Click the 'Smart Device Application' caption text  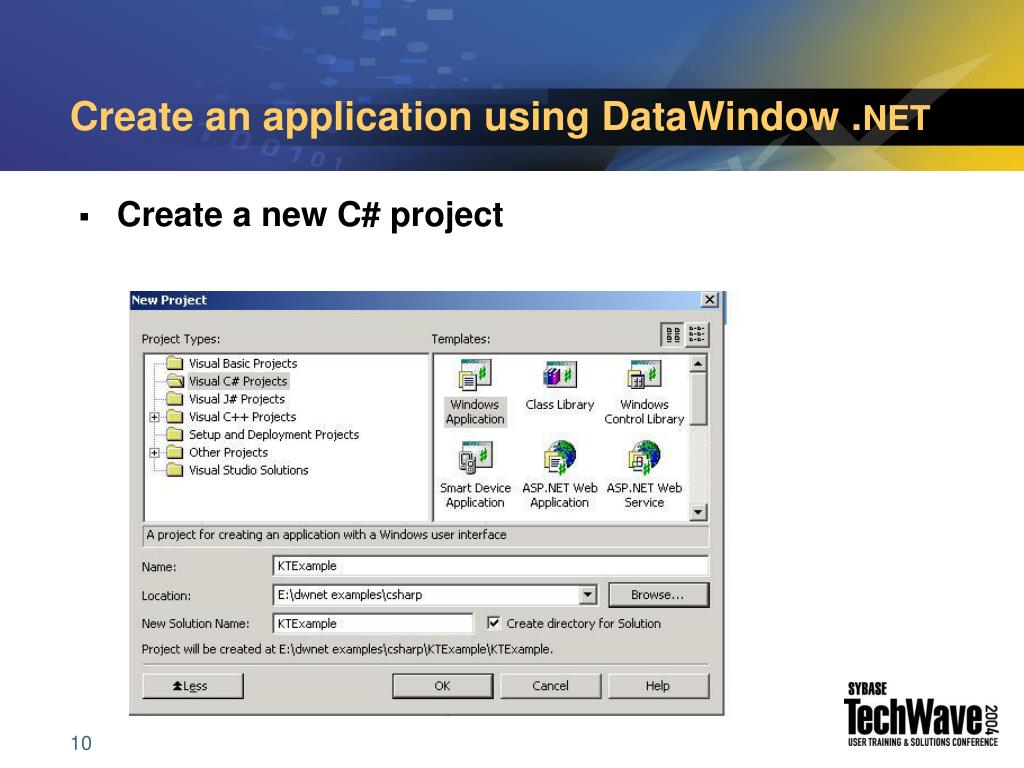click(475, 495)
